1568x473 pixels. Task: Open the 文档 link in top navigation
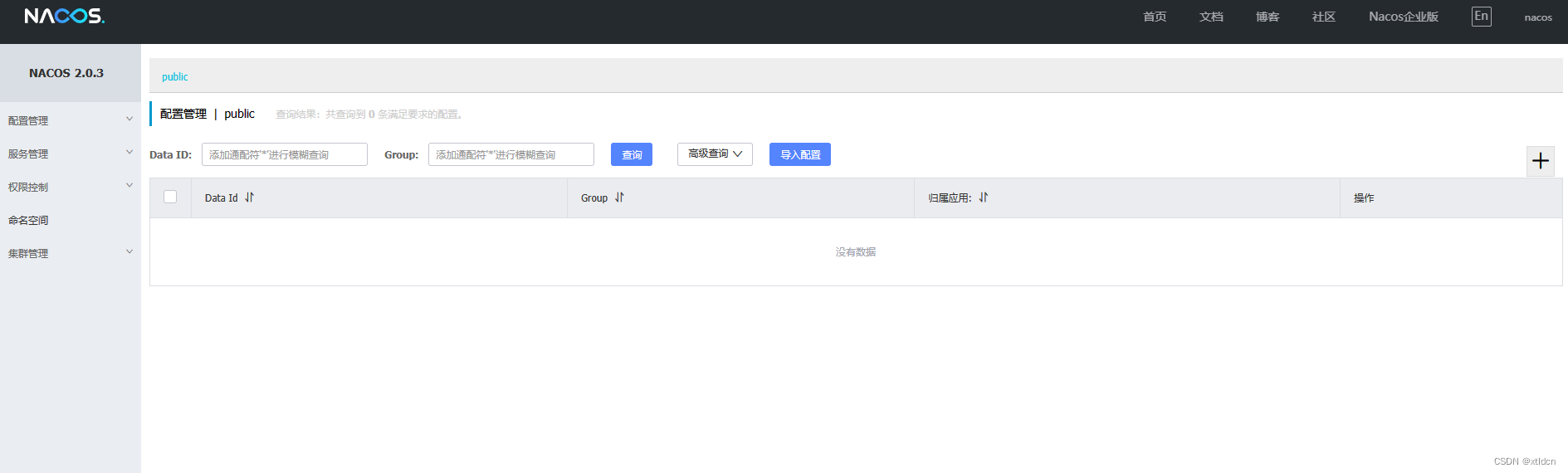coord(1211,17)
